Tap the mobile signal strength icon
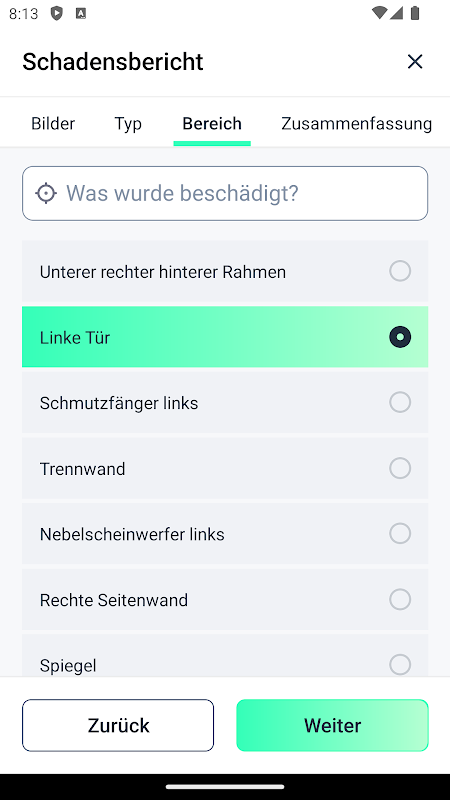 pos(396,13)
